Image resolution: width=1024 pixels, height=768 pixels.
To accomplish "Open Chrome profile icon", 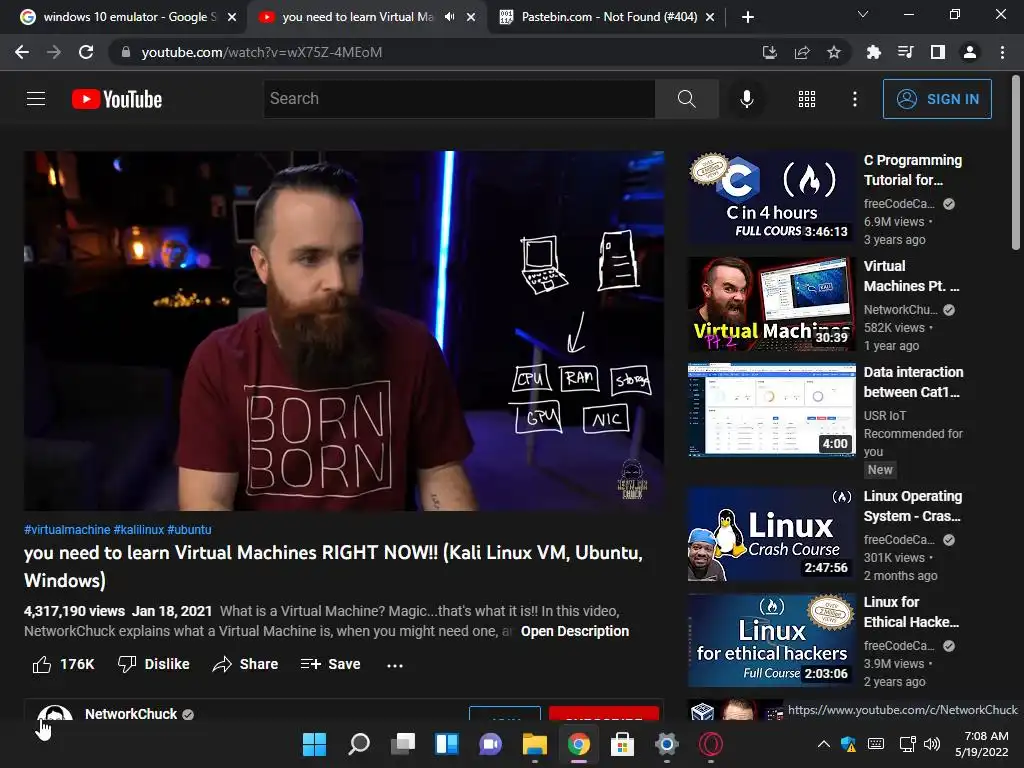I will coord(970,52).
